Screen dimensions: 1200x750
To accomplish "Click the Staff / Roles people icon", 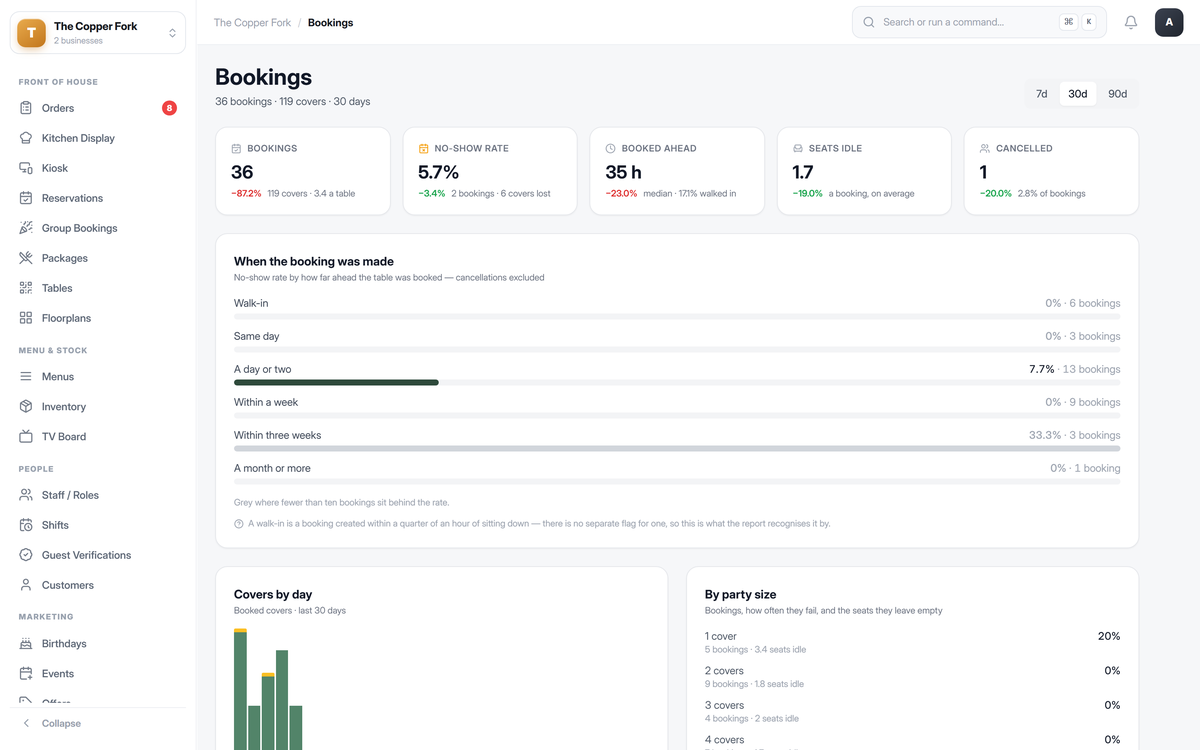I will pos(26,495).
